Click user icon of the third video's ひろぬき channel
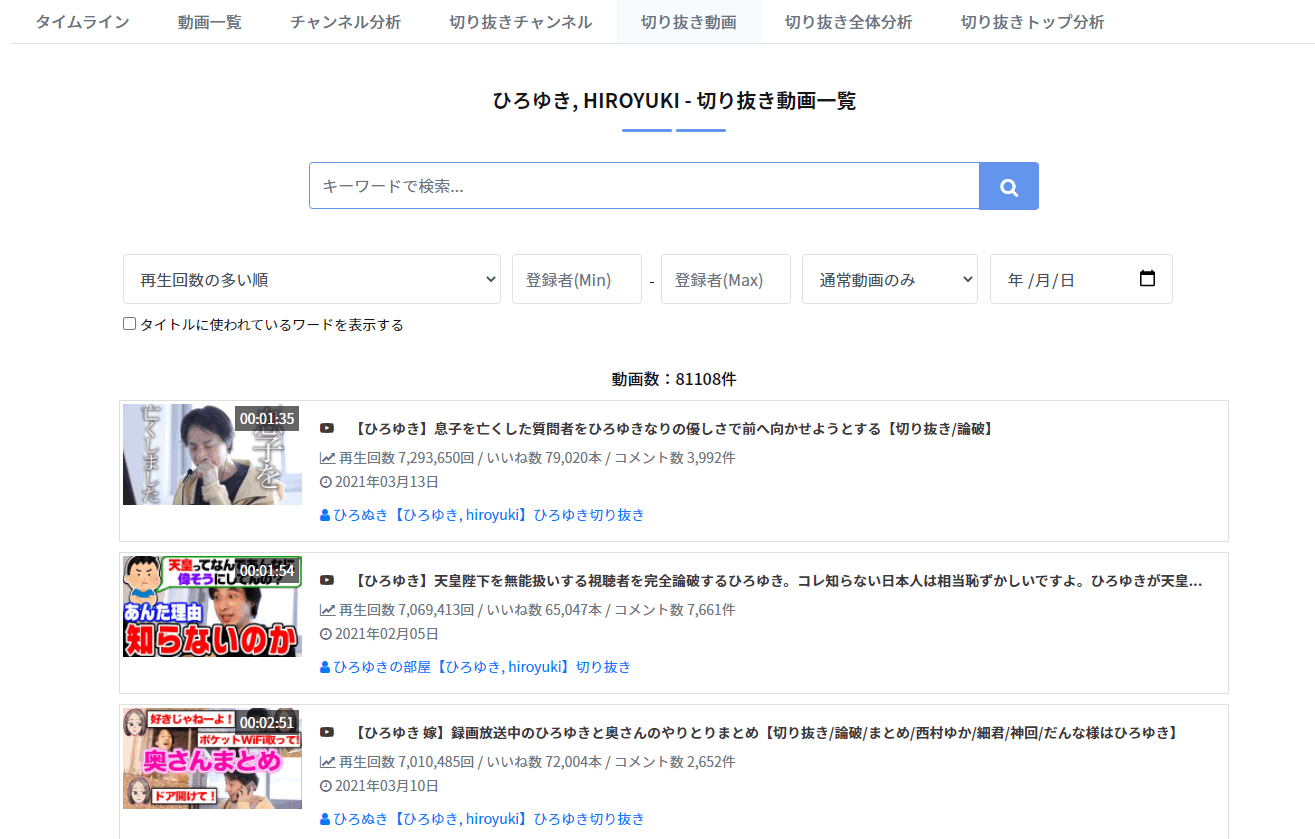Screen dimensions: 1315x839 coord(325,819)
